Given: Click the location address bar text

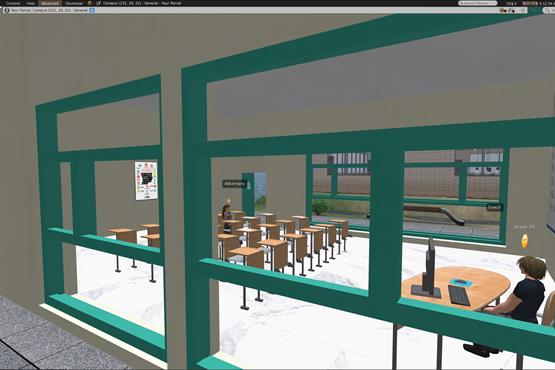Looking at the screenshot, I should (49, 10).
